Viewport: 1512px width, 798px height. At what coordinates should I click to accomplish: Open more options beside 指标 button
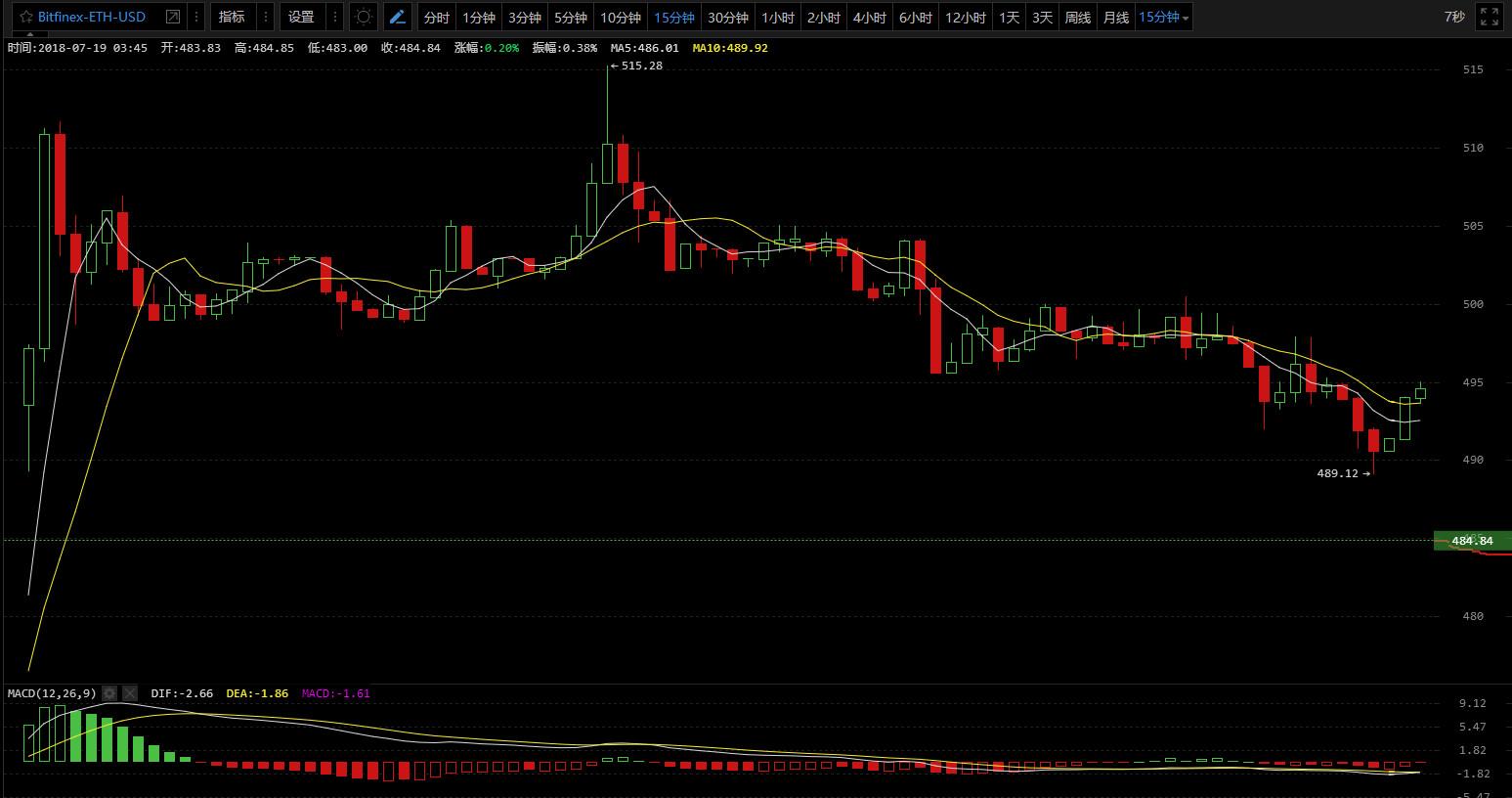tap(266, 17)
